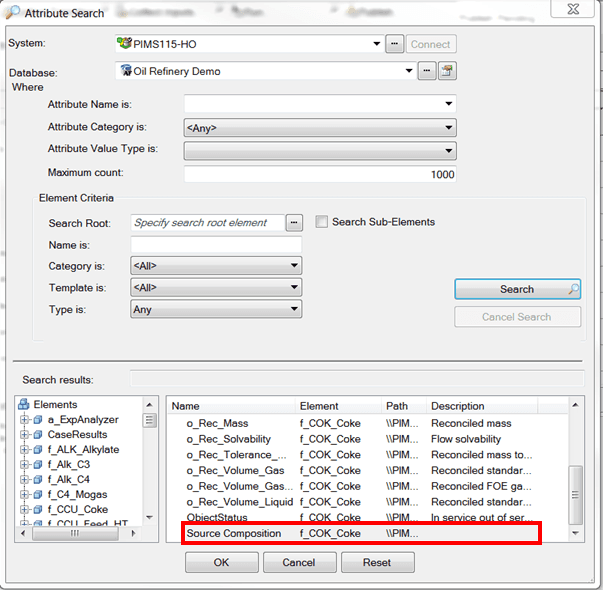Click the f_Alk_C4 element cube icon

pyautogui.click(x=38, y=480)
